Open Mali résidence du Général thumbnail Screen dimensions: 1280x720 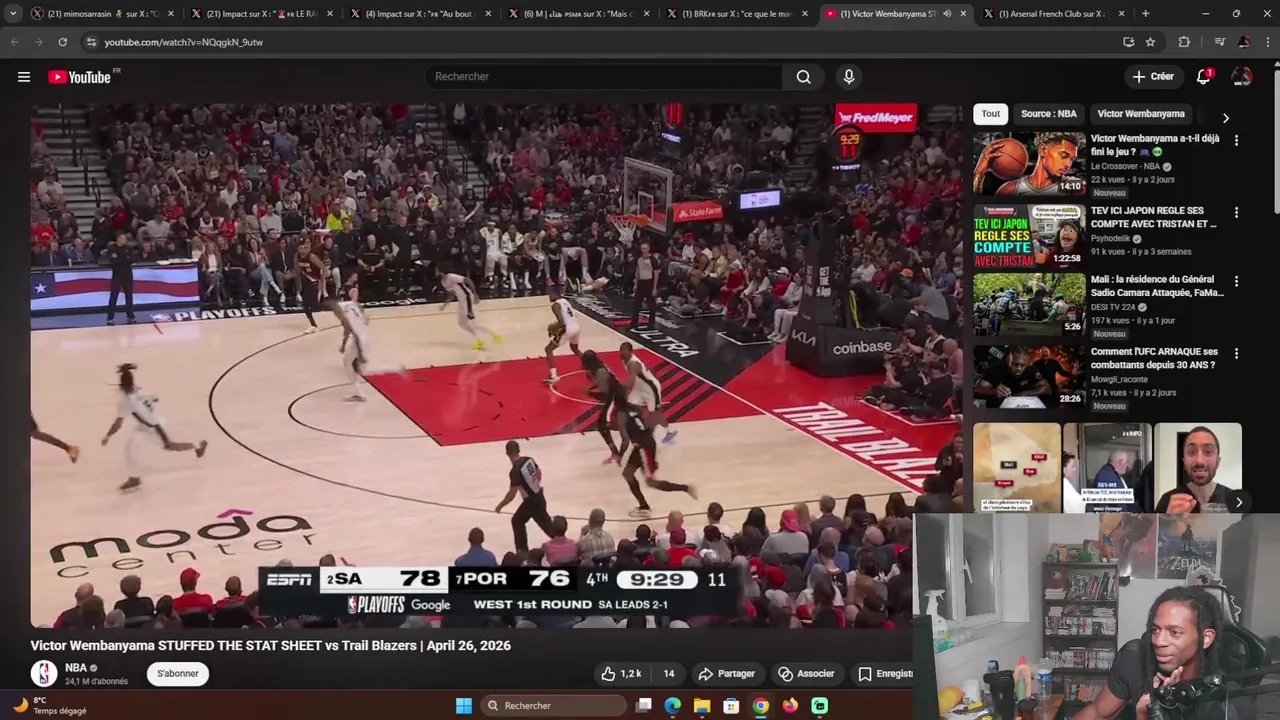pos(1029,304)
